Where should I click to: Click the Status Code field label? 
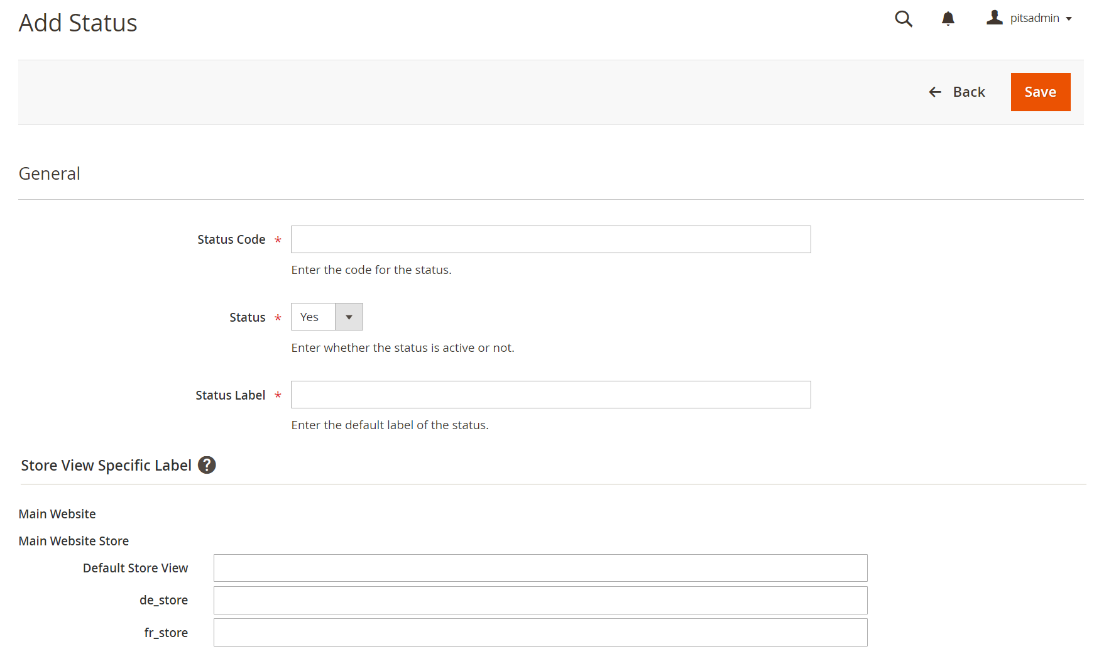pyautogui.click(x=231, y=240)
